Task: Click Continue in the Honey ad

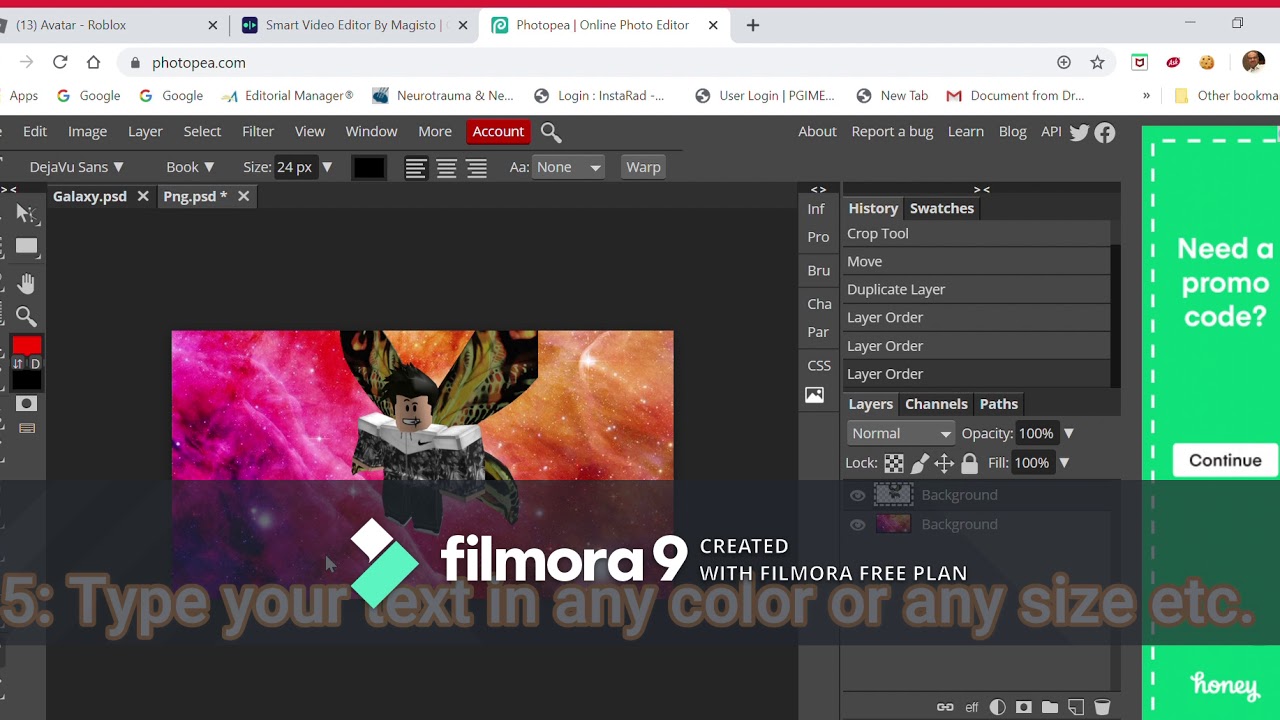Action: 1225,460
